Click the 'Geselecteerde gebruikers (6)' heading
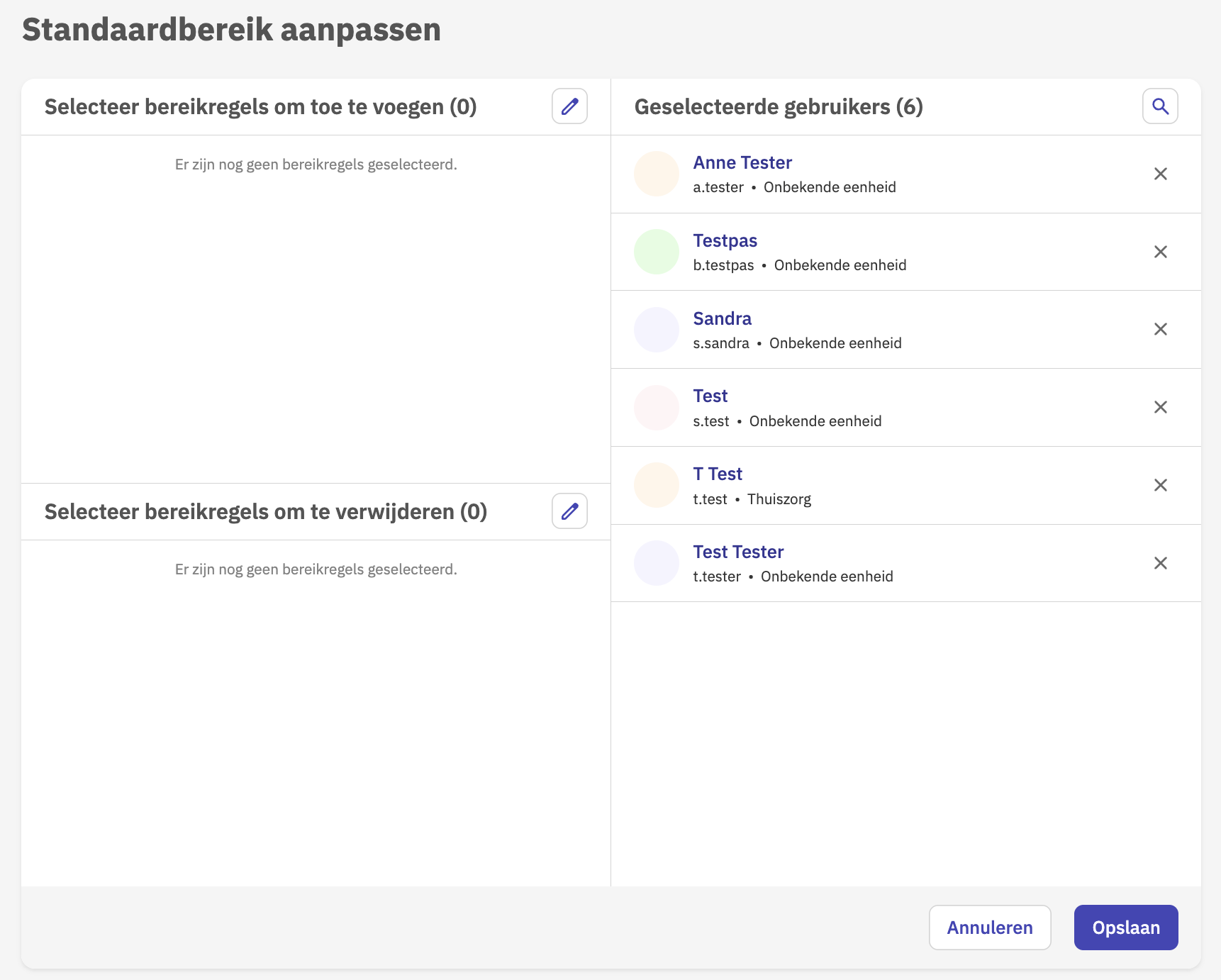Screen dimensions: 1221x980 [x=779, y=106]
